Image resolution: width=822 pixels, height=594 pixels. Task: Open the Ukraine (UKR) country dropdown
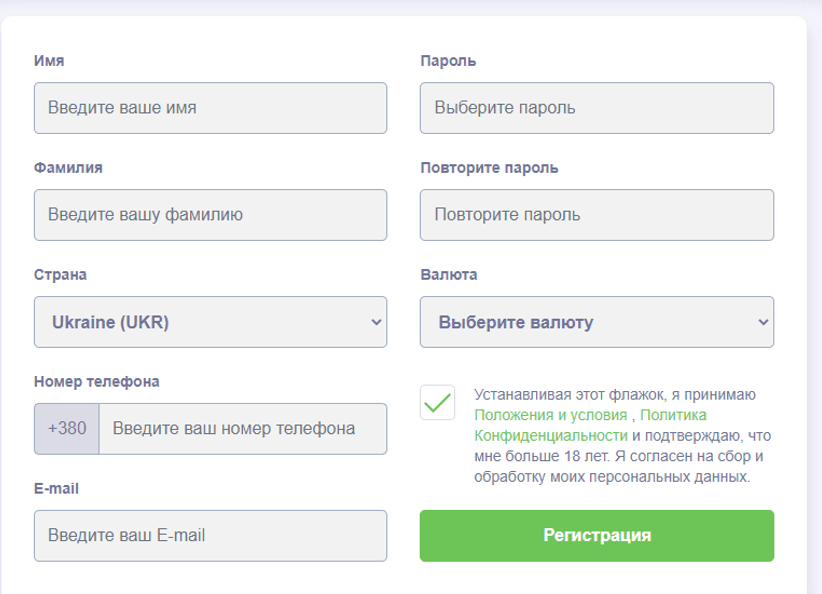(x=210, y=322)
